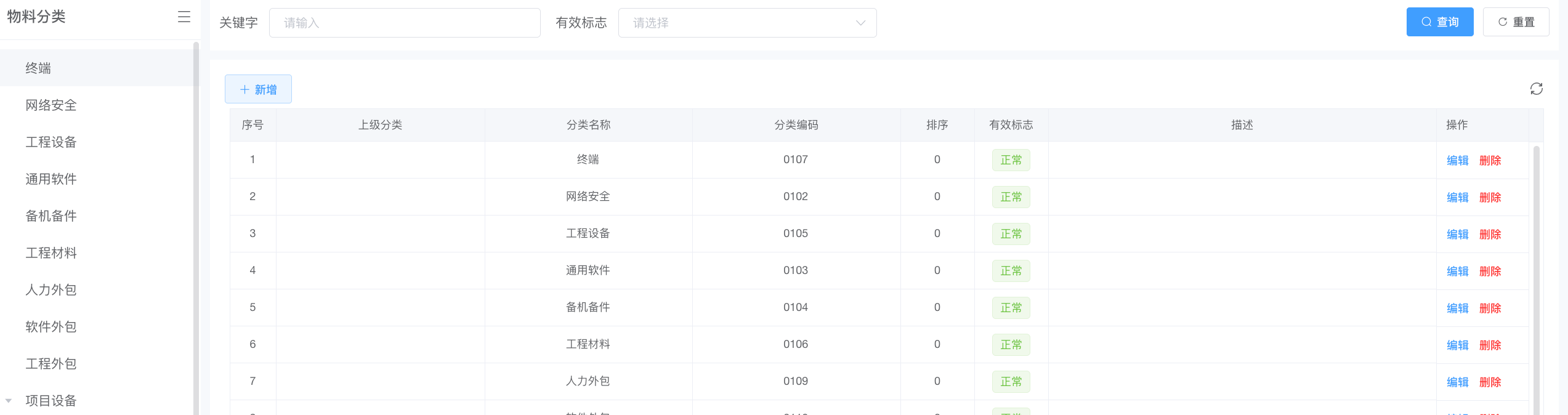Delete the 人力外包 row with code 0109

1490,382
